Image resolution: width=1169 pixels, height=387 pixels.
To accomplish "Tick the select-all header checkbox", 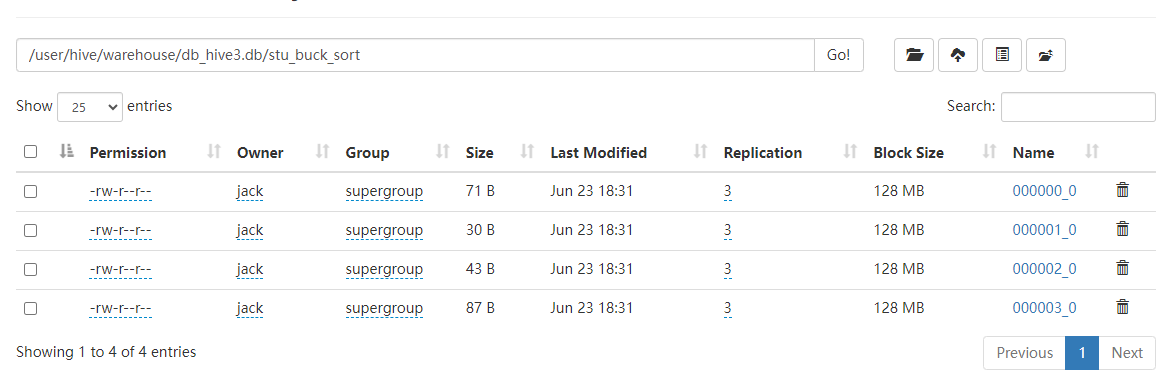I will 31,152.
